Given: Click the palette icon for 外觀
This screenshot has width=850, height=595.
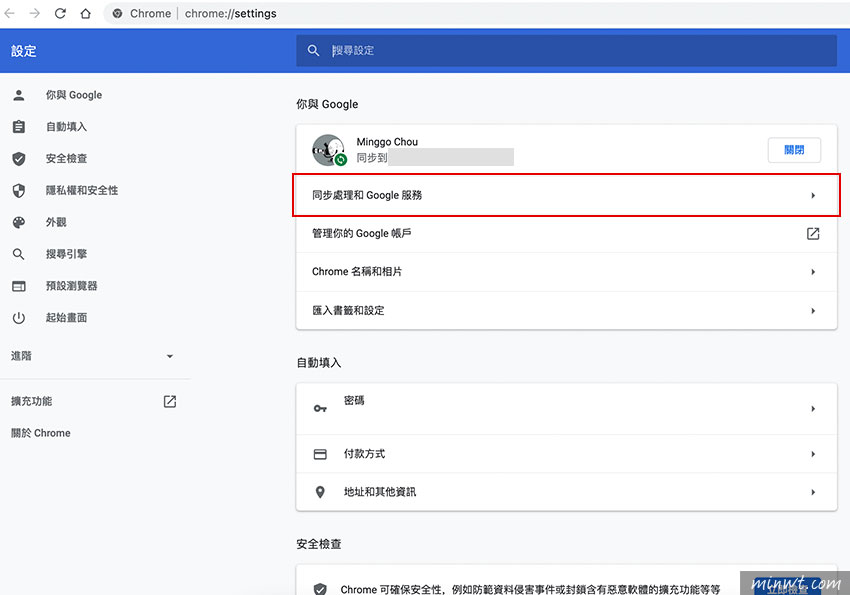Looking at the screenshot, I should click(x=19, y=222).
